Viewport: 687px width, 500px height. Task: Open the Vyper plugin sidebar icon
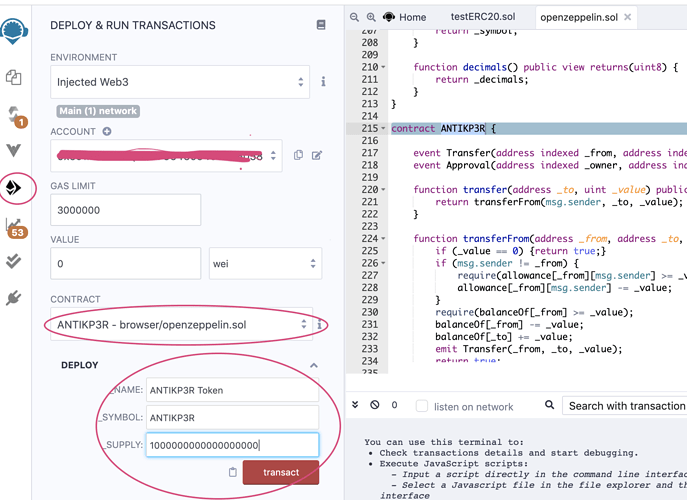[x=14, y=150]
